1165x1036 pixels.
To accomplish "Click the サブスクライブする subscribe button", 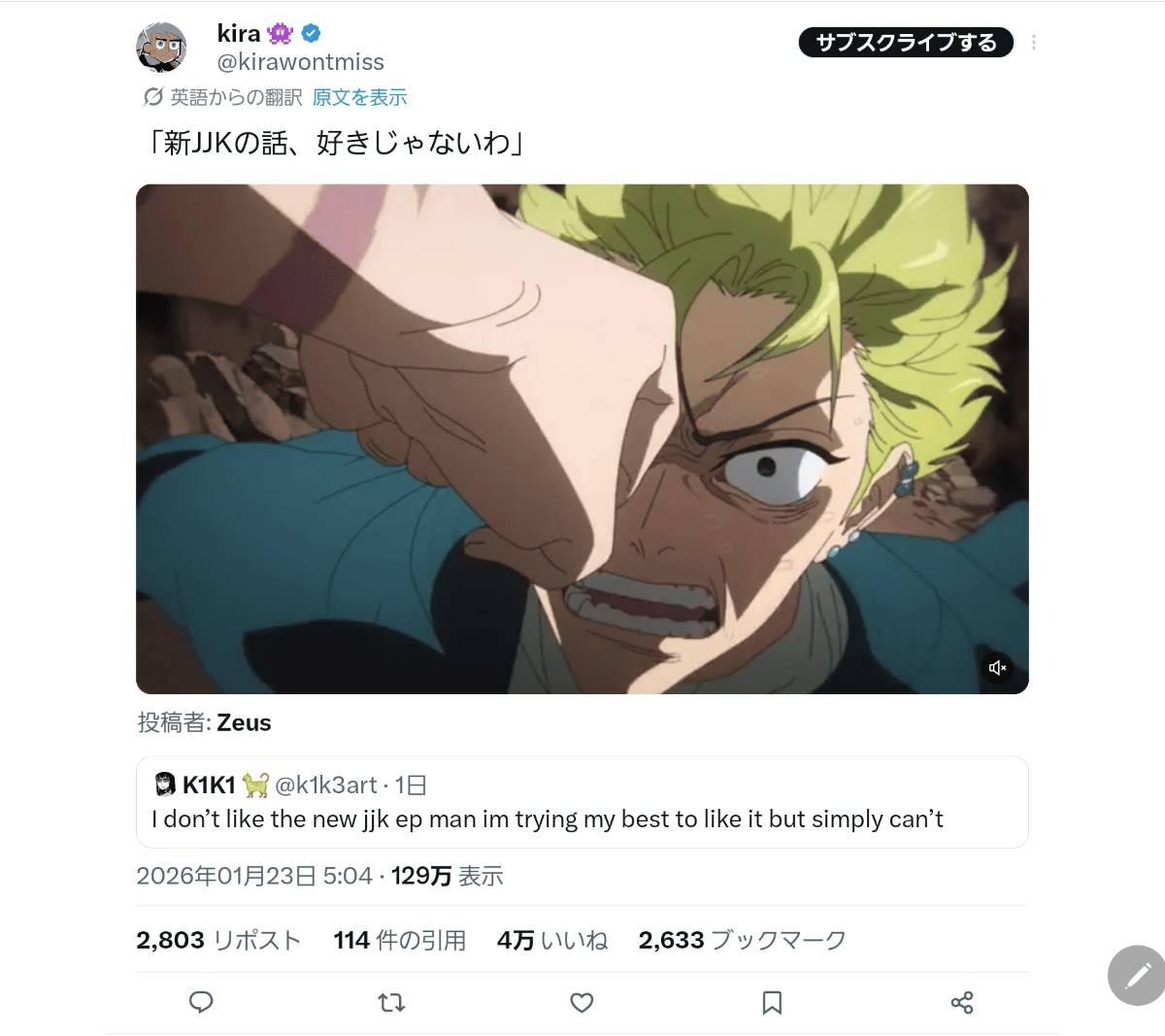I will (x=906, y=43).
